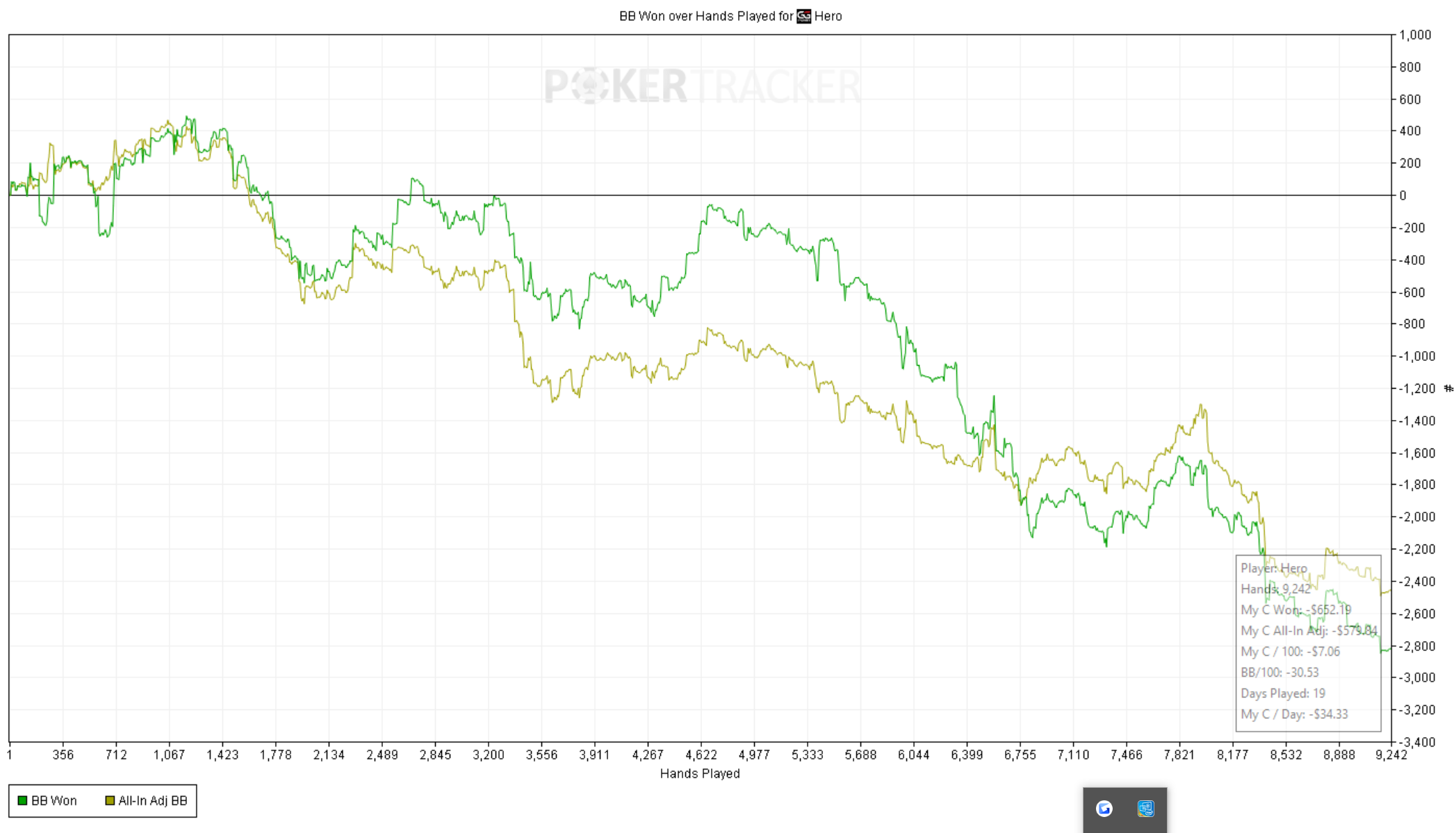This screenshot has height=833, width=1456.
Task: Click the "Days Played: 19" tooltip line
Action: 1283,693
